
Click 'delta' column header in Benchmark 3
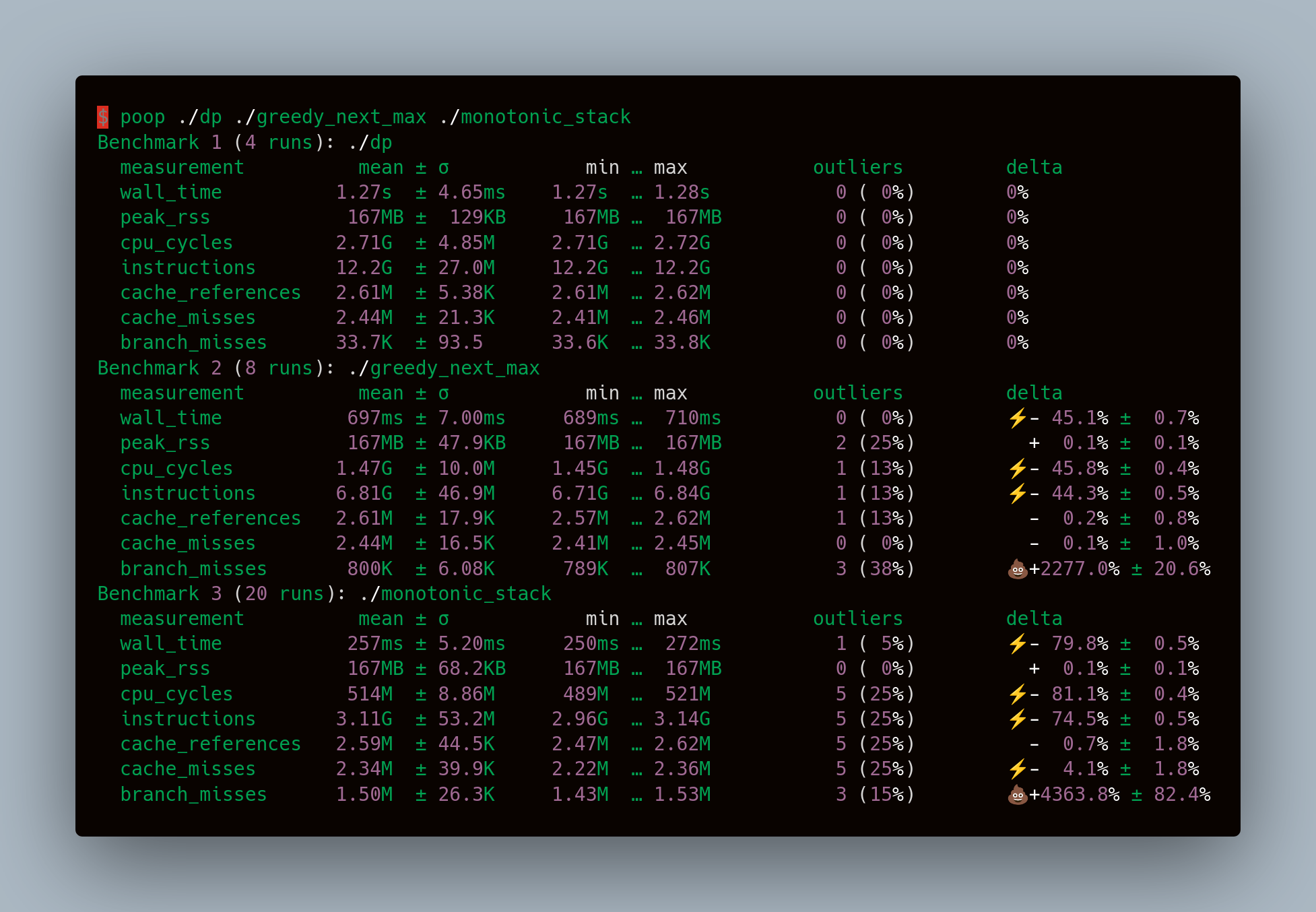[1034, 619]
